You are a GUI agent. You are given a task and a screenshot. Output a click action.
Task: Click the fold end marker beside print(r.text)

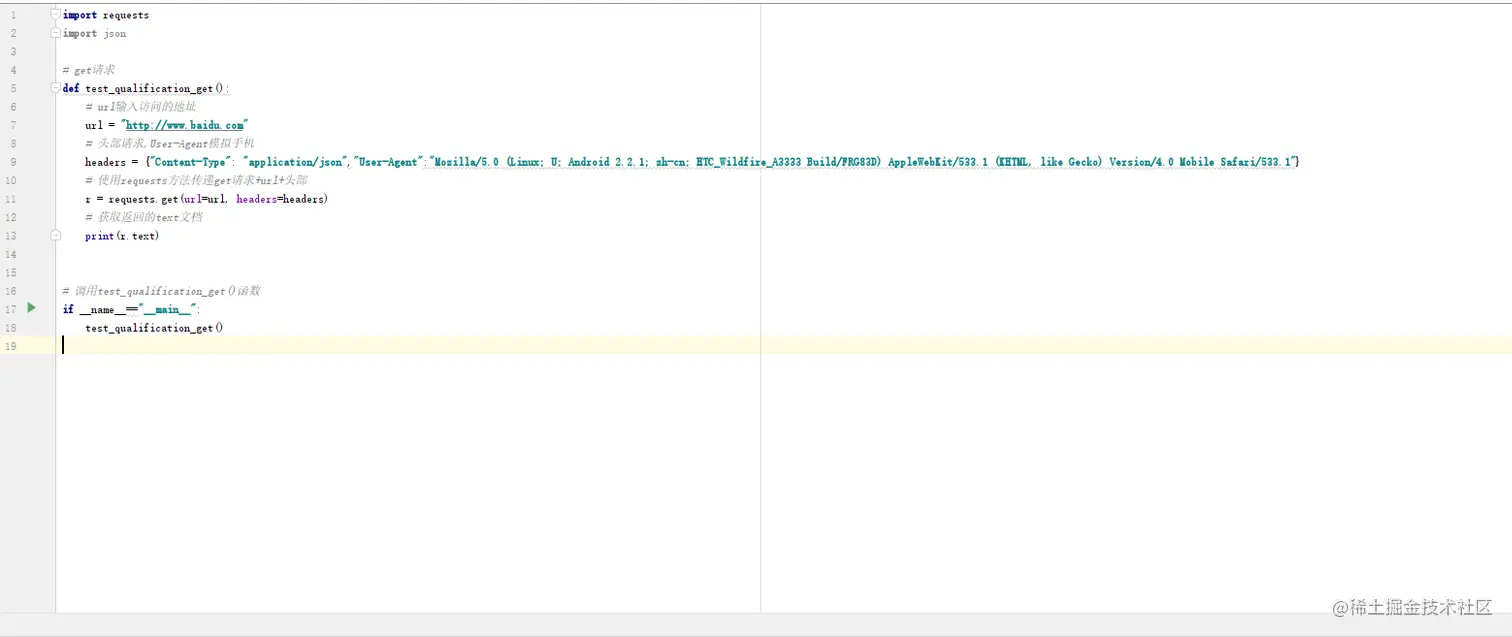coord(56,235)
